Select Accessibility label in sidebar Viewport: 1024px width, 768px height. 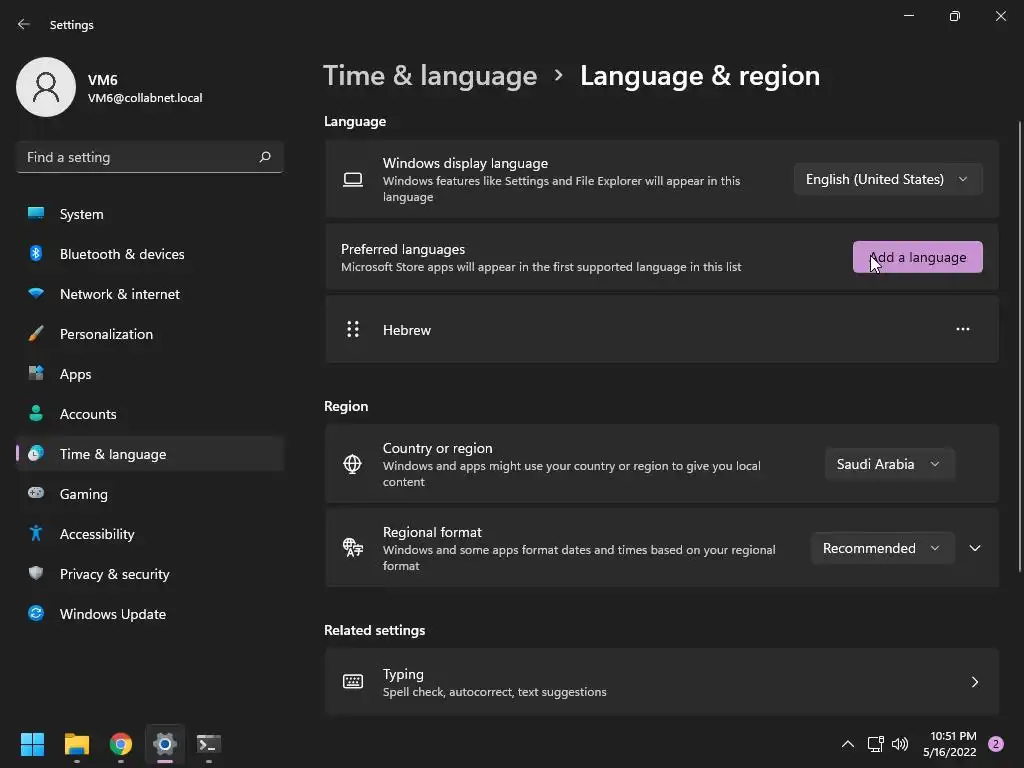[x=97, y=534]
